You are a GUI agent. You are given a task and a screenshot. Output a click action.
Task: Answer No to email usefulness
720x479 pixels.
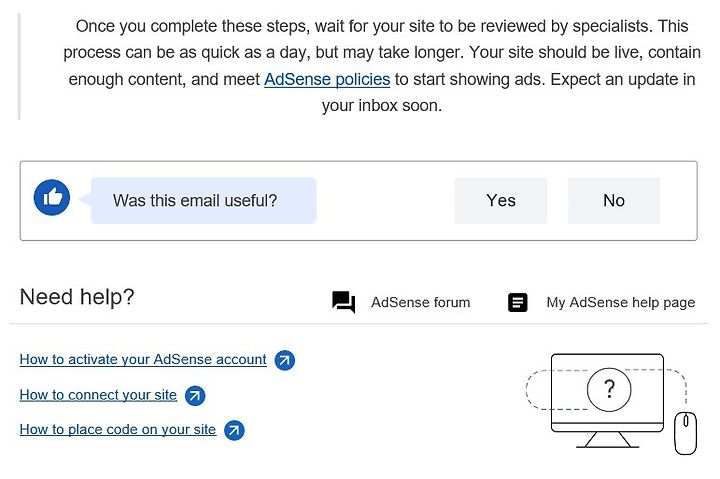click(614, 201)
